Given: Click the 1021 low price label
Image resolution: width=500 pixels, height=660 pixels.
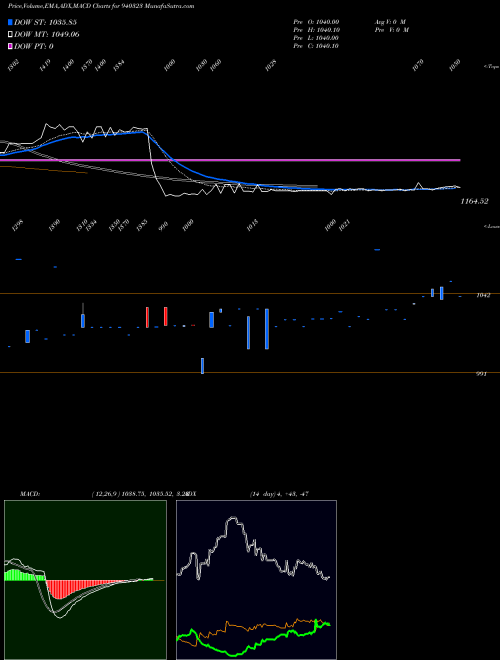Looking at the screenshot, I should pos(345,226).
